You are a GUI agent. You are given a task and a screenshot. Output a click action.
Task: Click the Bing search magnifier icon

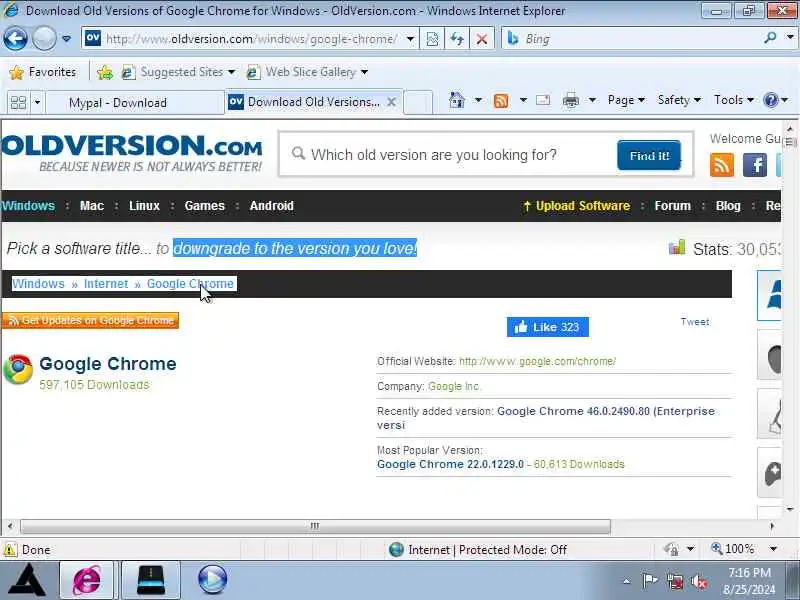[770, 37]
